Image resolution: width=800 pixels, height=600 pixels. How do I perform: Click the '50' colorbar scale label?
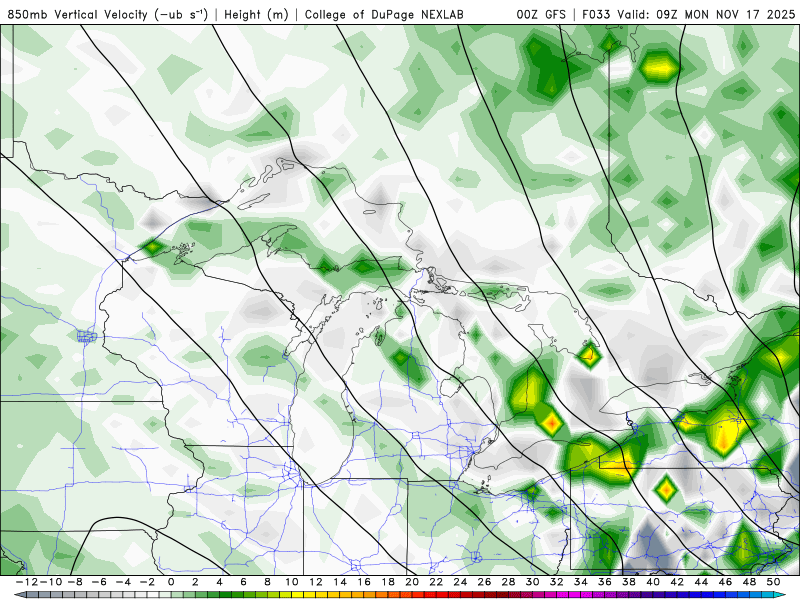[773, 582]
